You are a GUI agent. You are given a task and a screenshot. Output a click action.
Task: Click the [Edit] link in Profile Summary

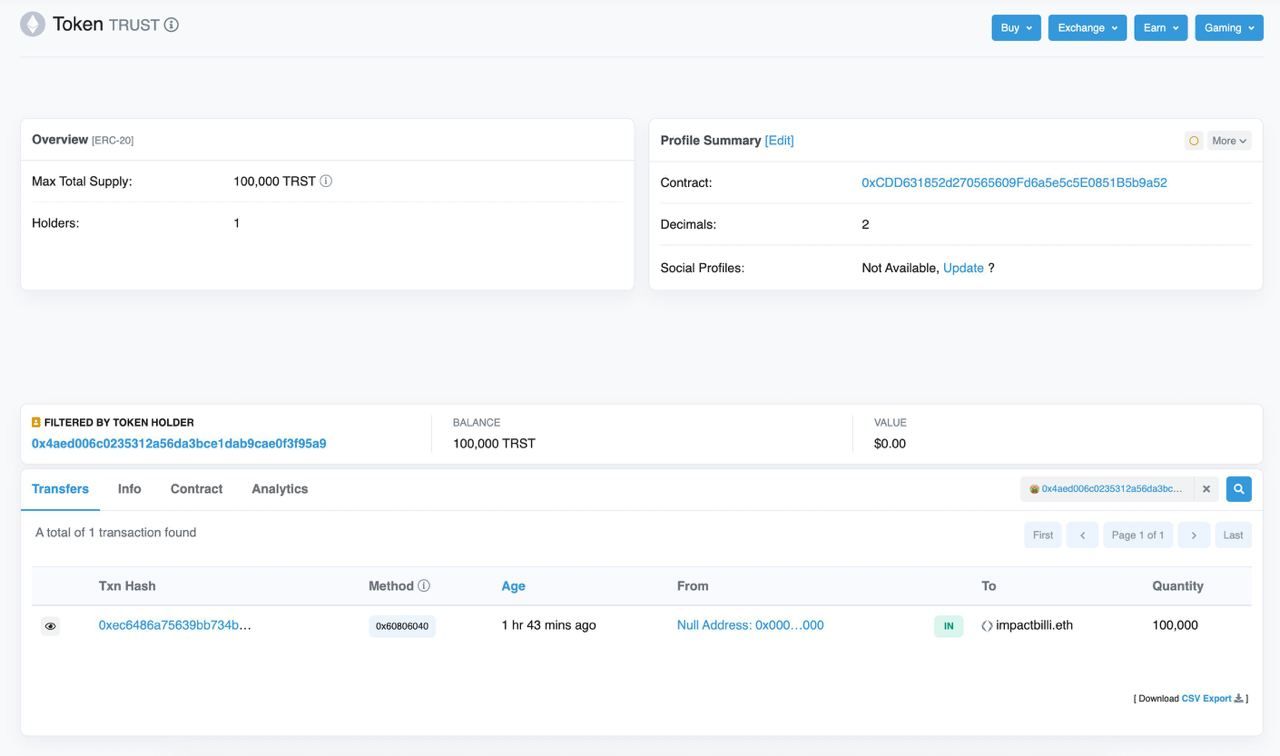(779, 140)
